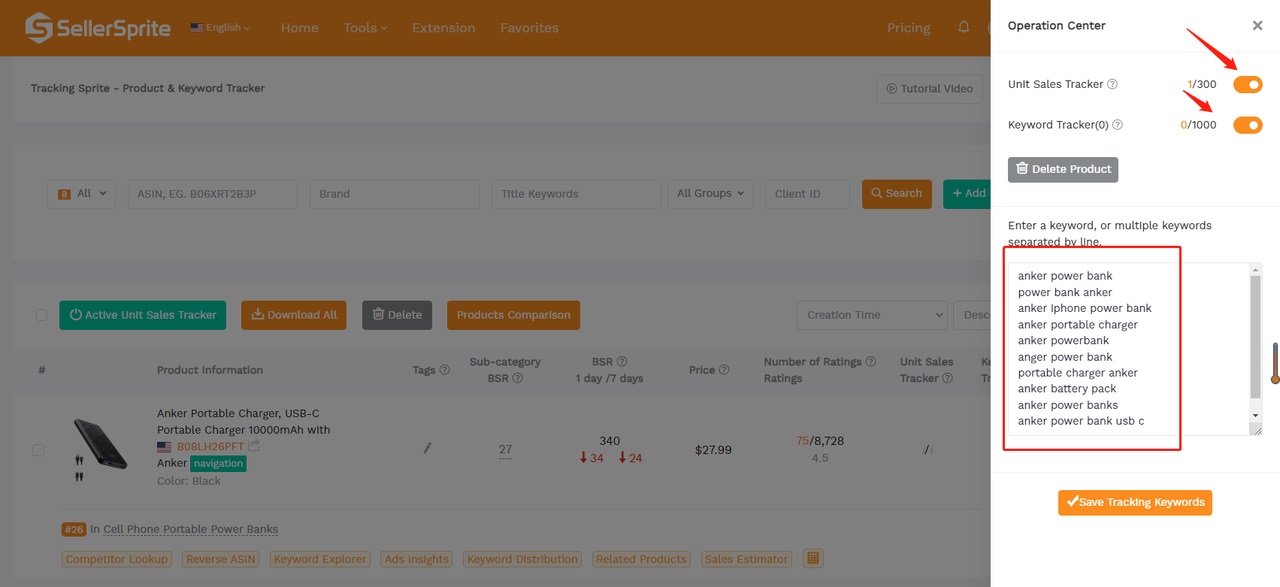Click the ASIN search field
Screen dimensions: 1280x587
pos(212,194)
